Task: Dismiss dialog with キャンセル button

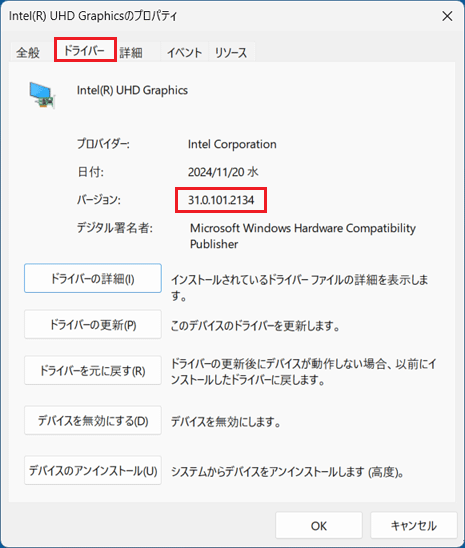Action: pyautogui.click(x=414, y=526)
